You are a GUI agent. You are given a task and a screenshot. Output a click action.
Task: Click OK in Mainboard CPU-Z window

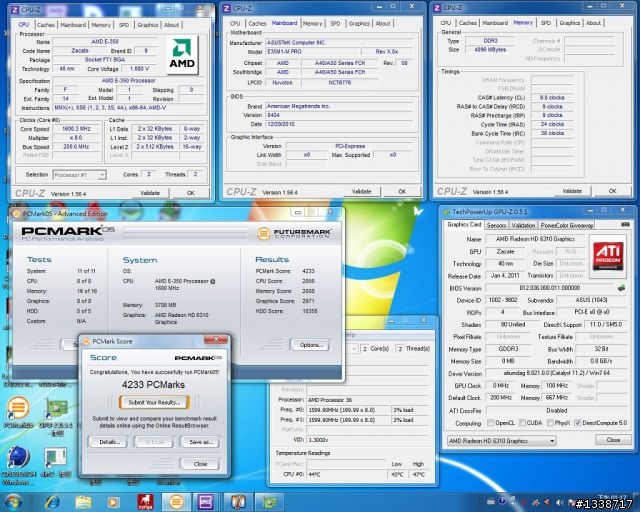(x=402, y=191)
